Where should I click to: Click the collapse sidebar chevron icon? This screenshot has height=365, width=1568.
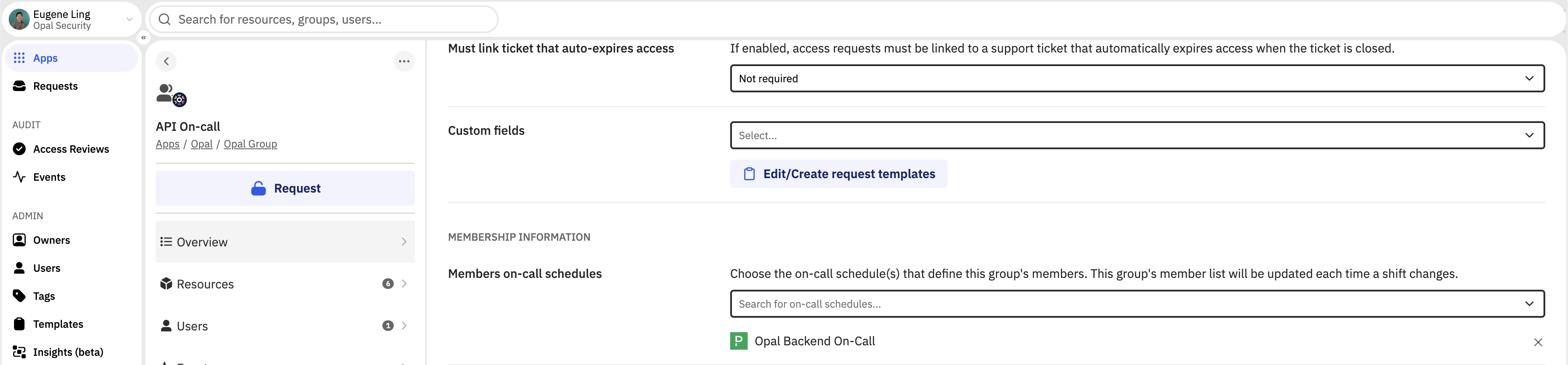143,38
